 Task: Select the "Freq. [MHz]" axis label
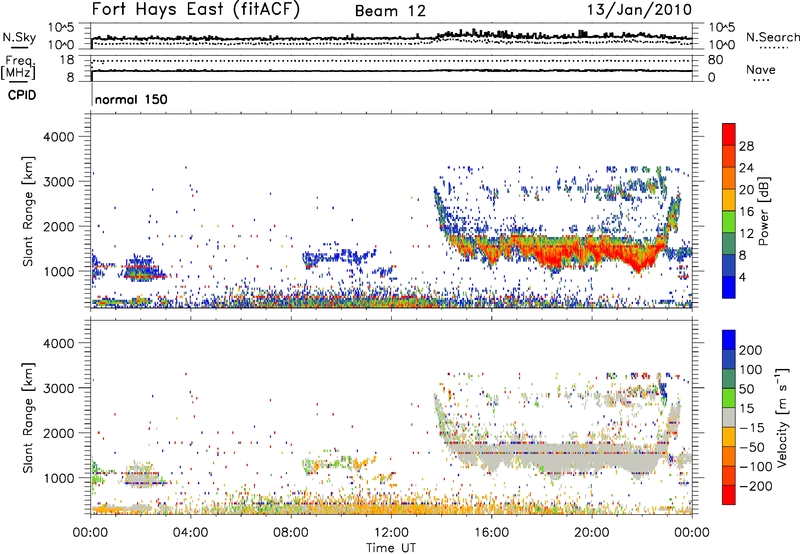click(19, 67)
